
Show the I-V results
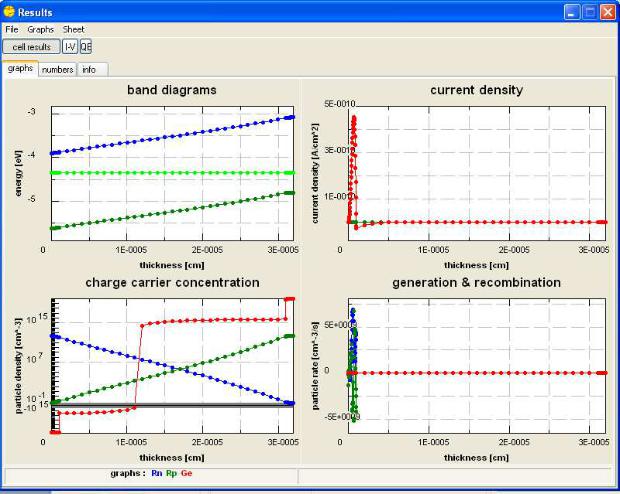(70, 47)
